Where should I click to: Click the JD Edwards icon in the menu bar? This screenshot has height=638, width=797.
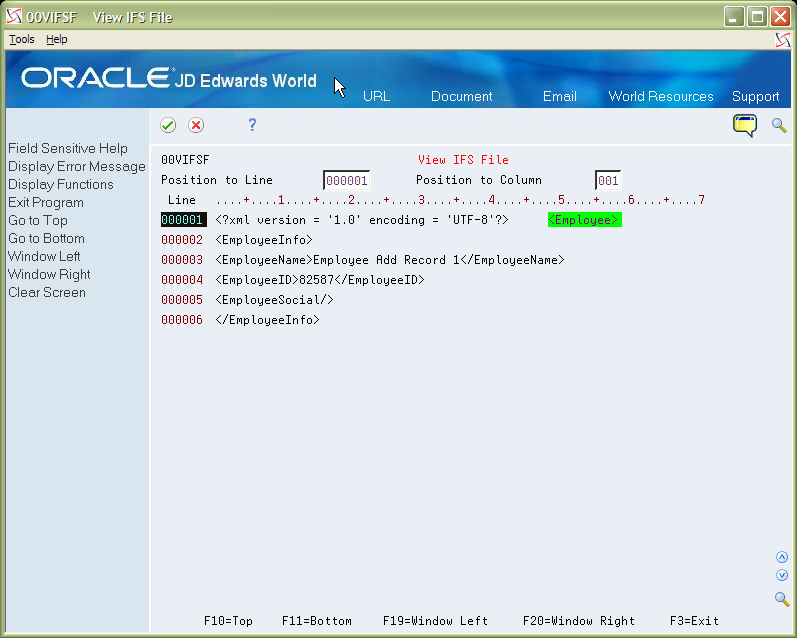(x=783, y=40)
